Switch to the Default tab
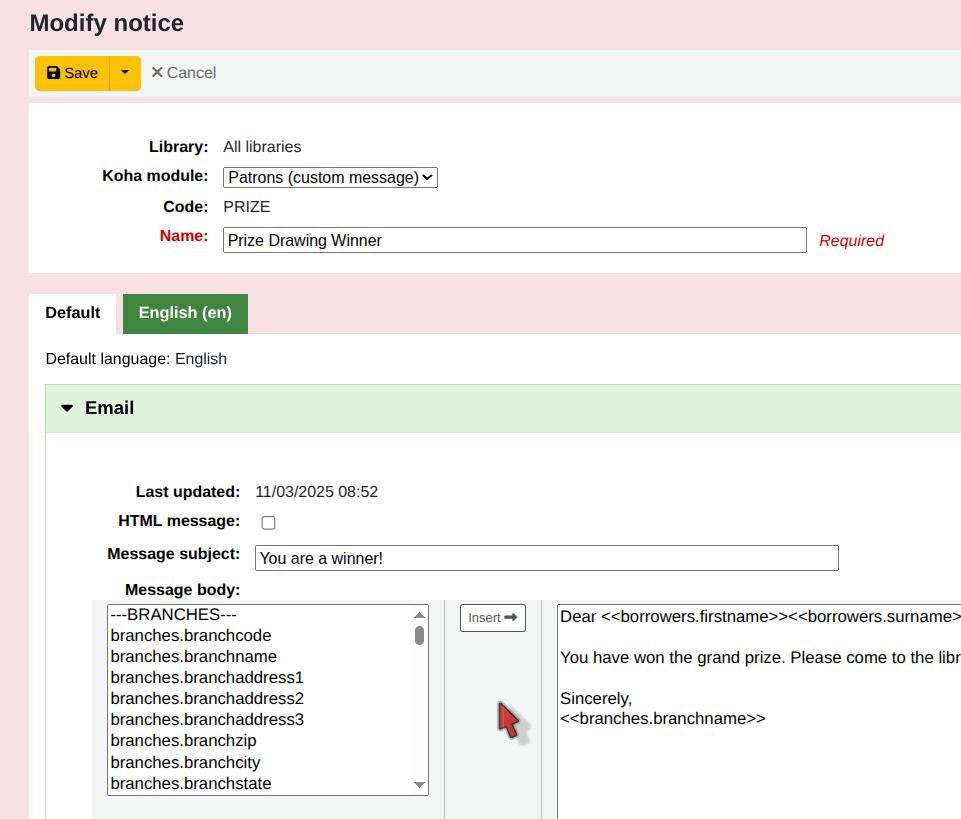The height and width of the screenshot is (819, 961). (73, 313)
